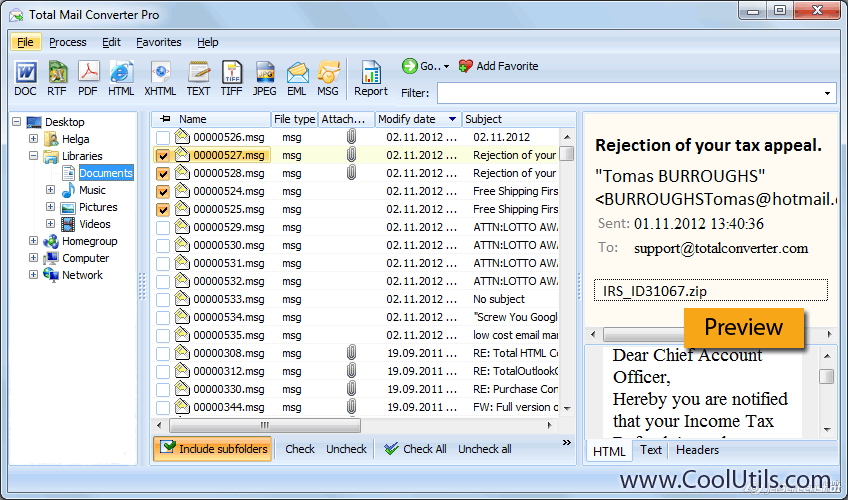Sort by the Modify date column
Screen dimensions: 848x500
[418, 119]
